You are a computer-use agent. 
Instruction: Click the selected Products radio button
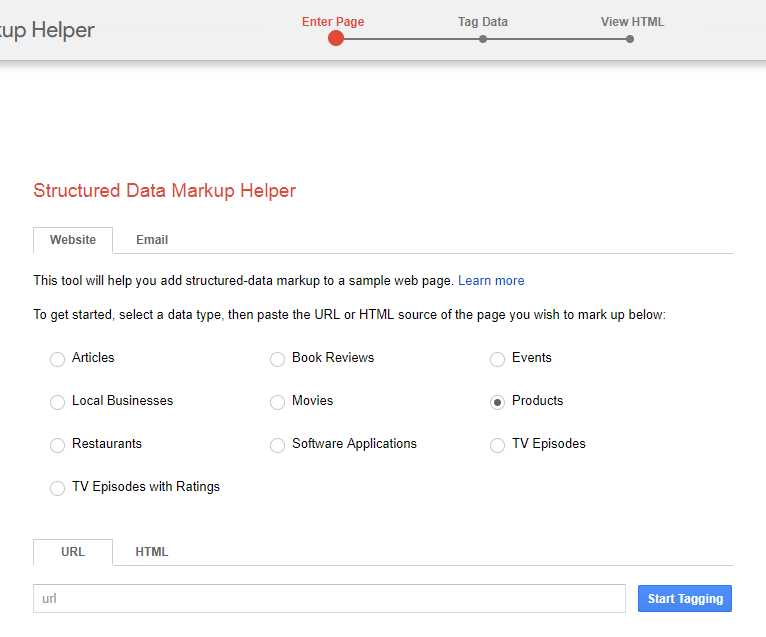[x=497, y=402]
